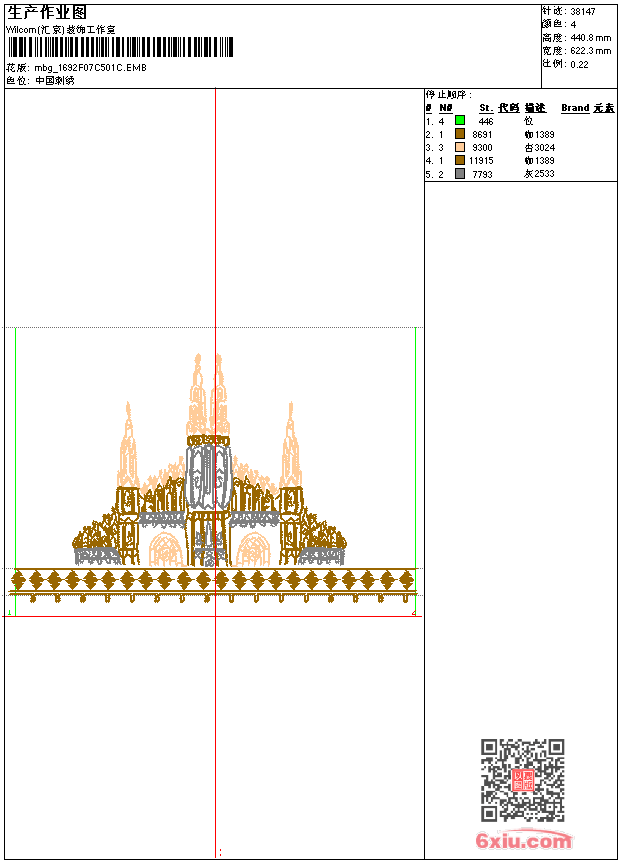Select the brown swatch with 8691 stitches
Viewport: 620px width, 860px height.
pos(460,134)
